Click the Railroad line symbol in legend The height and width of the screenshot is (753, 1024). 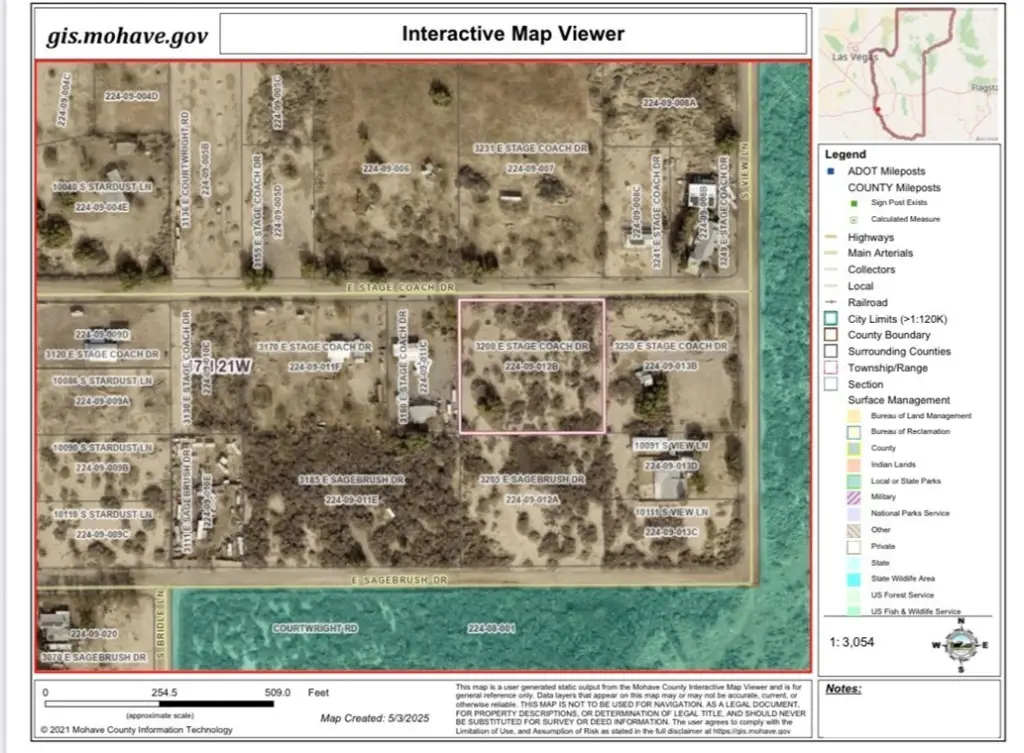pos(829,302)
